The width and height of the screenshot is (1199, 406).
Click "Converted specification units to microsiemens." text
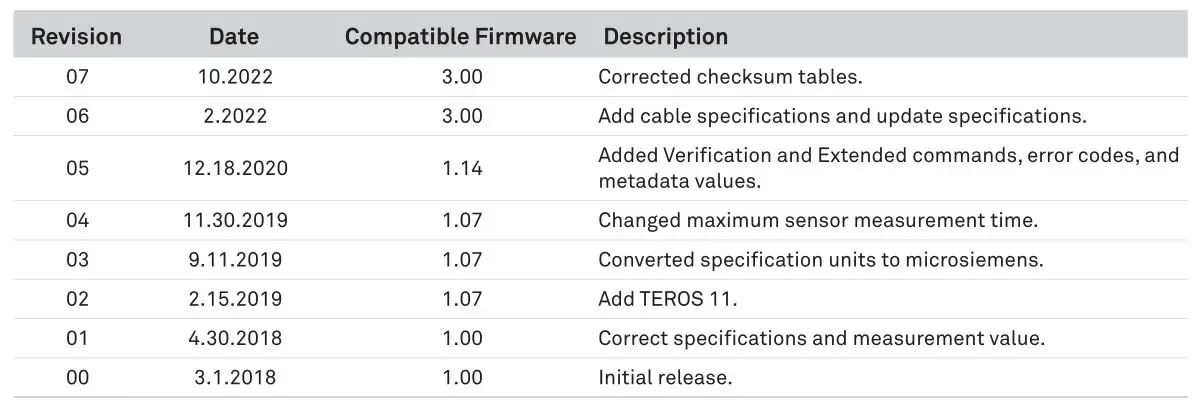[x=820, y=260]
